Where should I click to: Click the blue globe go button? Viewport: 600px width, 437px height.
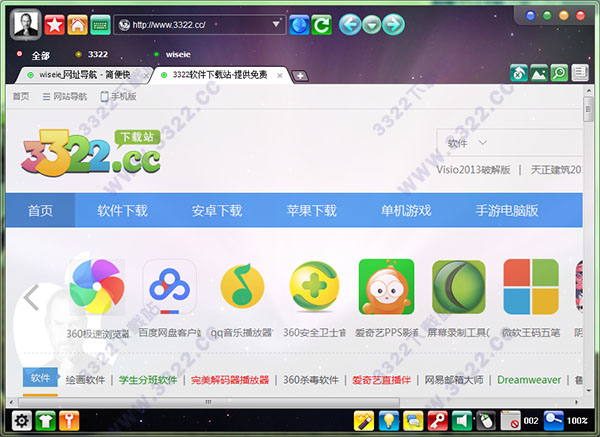click(299, 25)
